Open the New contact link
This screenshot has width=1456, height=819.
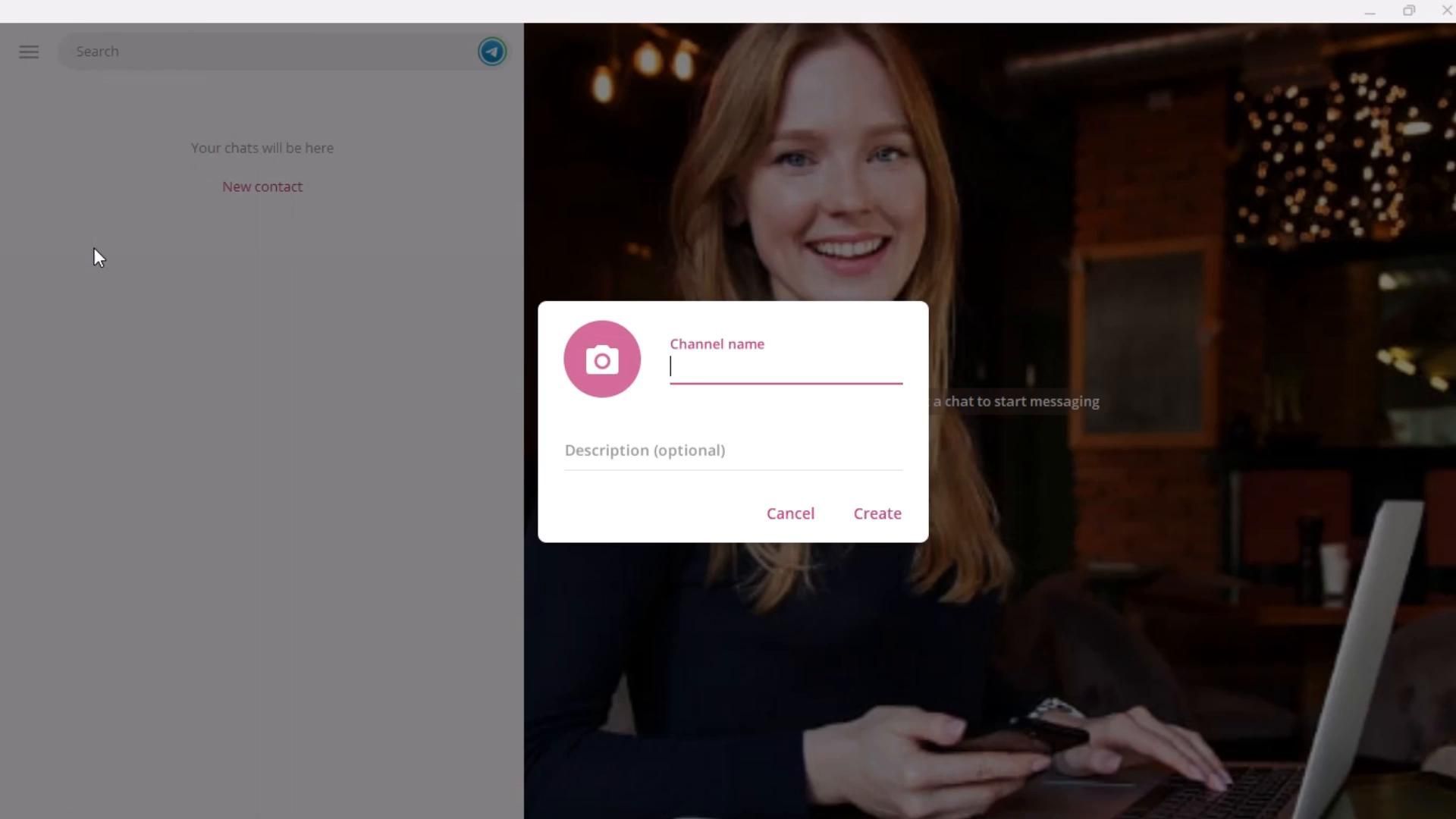pos(262,187)
